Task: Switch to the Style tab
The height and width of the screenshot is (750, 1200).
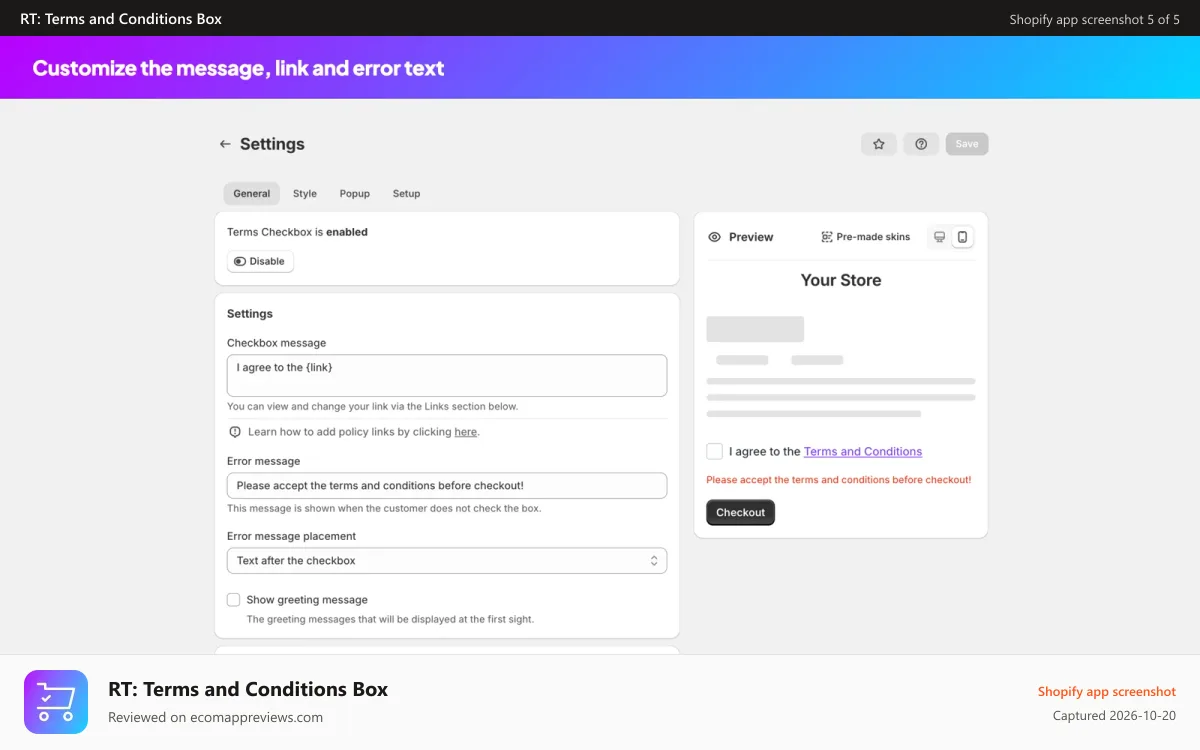Action: pyautogui.click(x=305, y=194)
